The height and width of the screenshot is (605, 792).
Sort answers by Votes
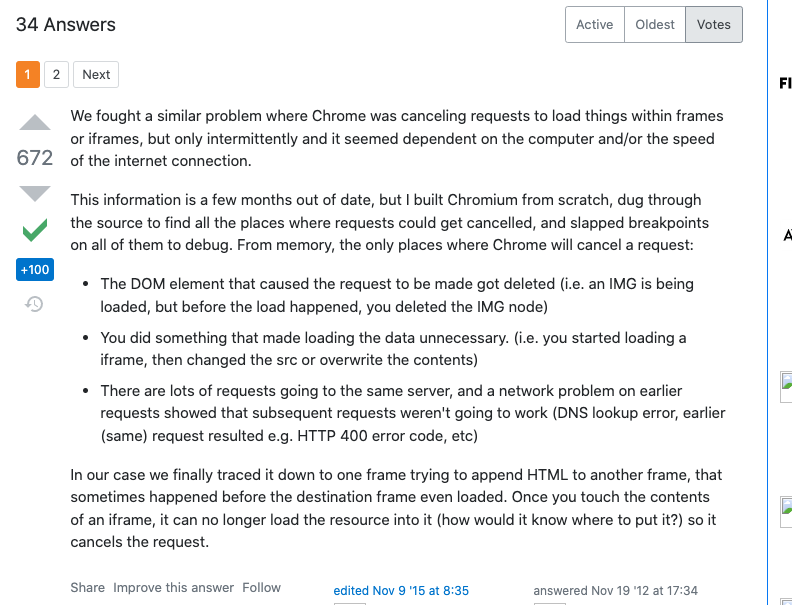pos(714,25)
